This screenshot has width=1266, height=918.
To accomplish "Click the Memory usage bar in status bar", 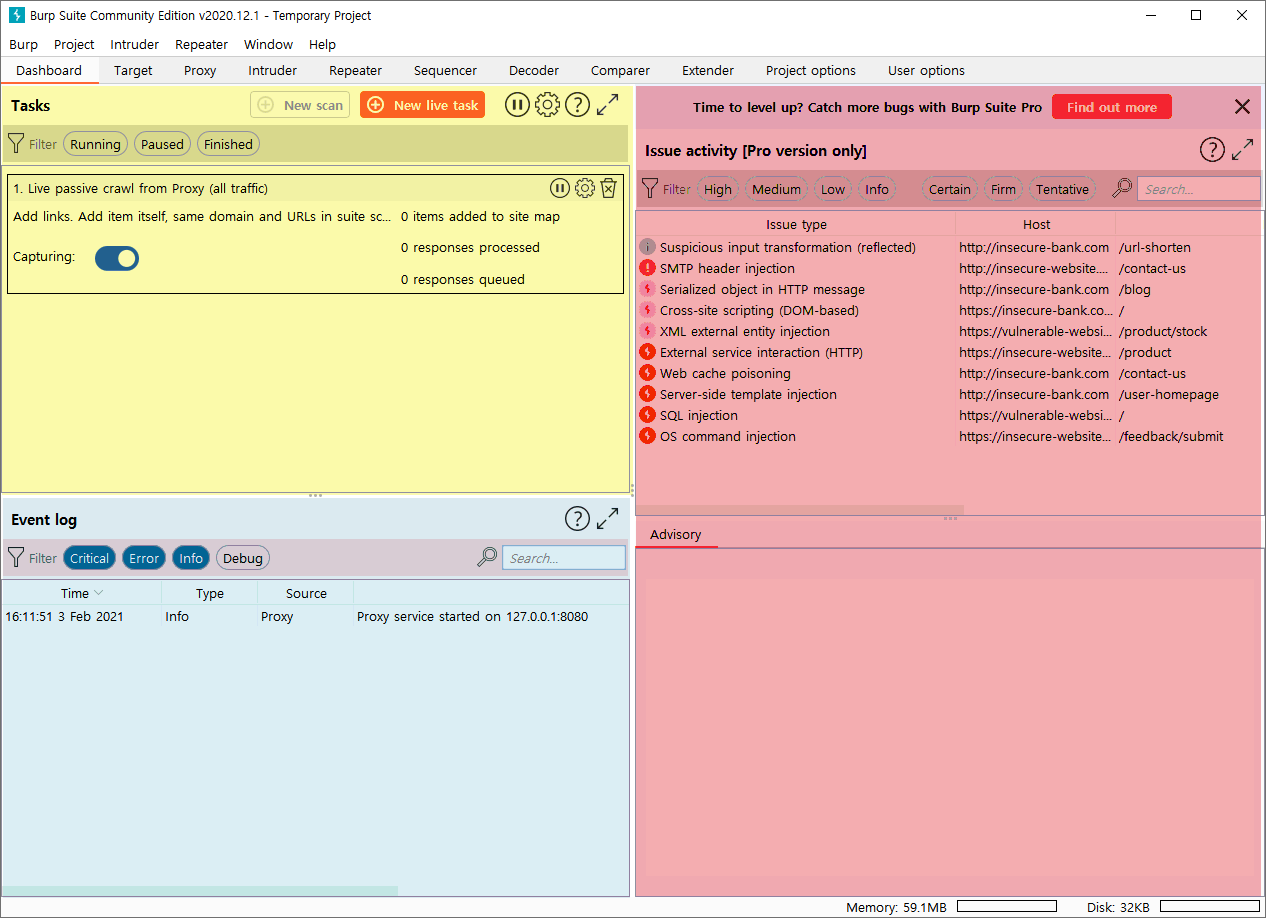I will (x=1007, y=906).
